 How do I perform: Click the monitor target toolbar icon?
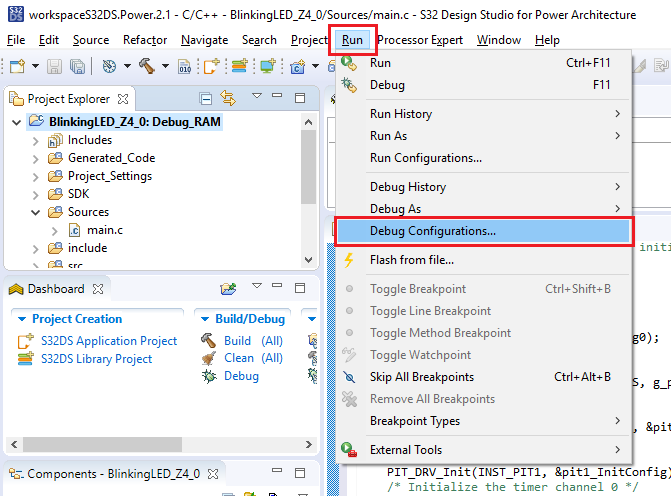268,66
